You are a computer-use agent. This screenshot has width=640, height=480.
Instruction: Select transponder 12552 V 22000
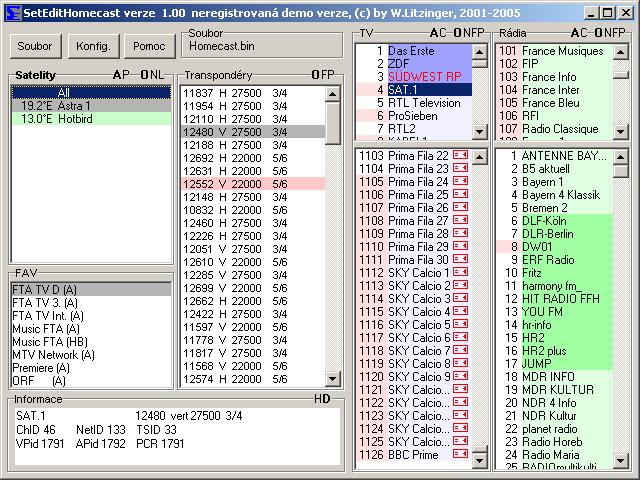tap(253, 184)
